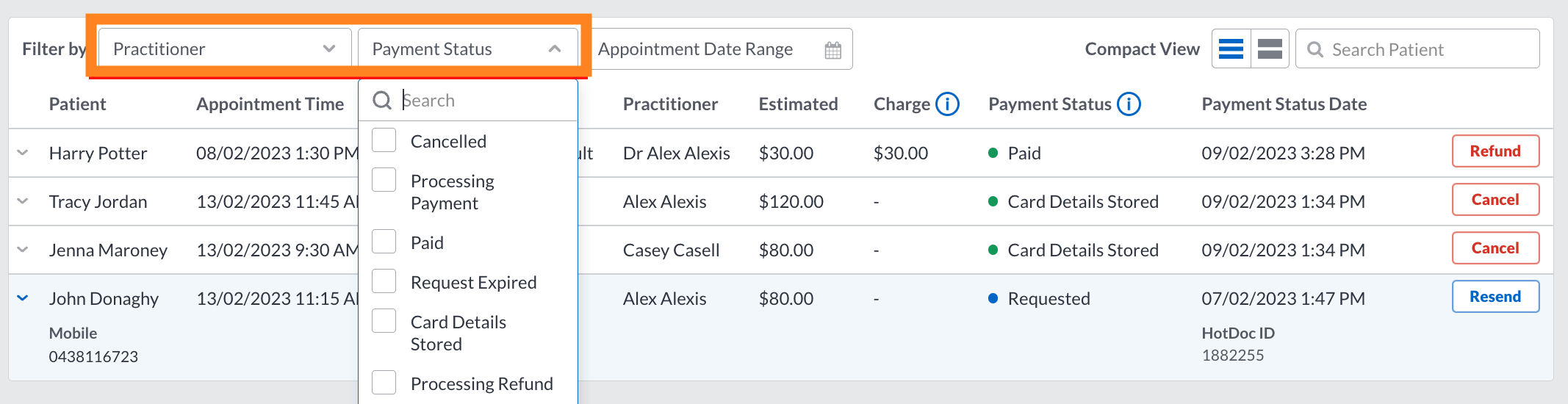Open the Practitioner filter dropdown

tap(225, 48)
